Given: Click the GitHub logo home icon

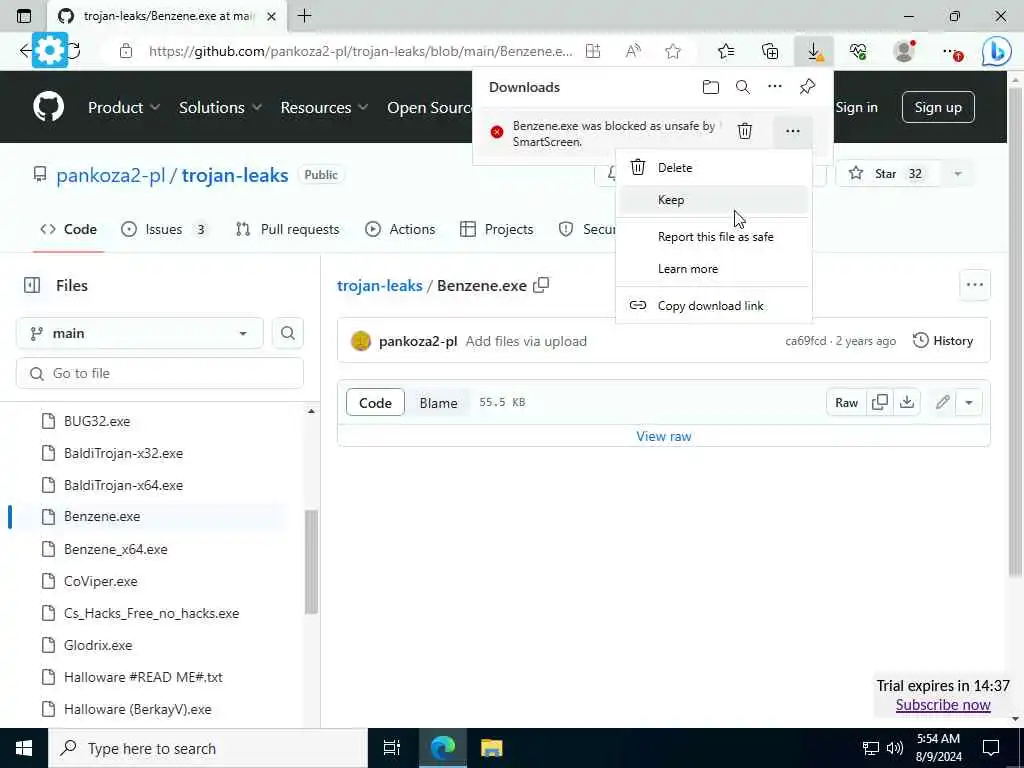Looking at the screenshot, I should pyautogui.click(x=49, y=107).
